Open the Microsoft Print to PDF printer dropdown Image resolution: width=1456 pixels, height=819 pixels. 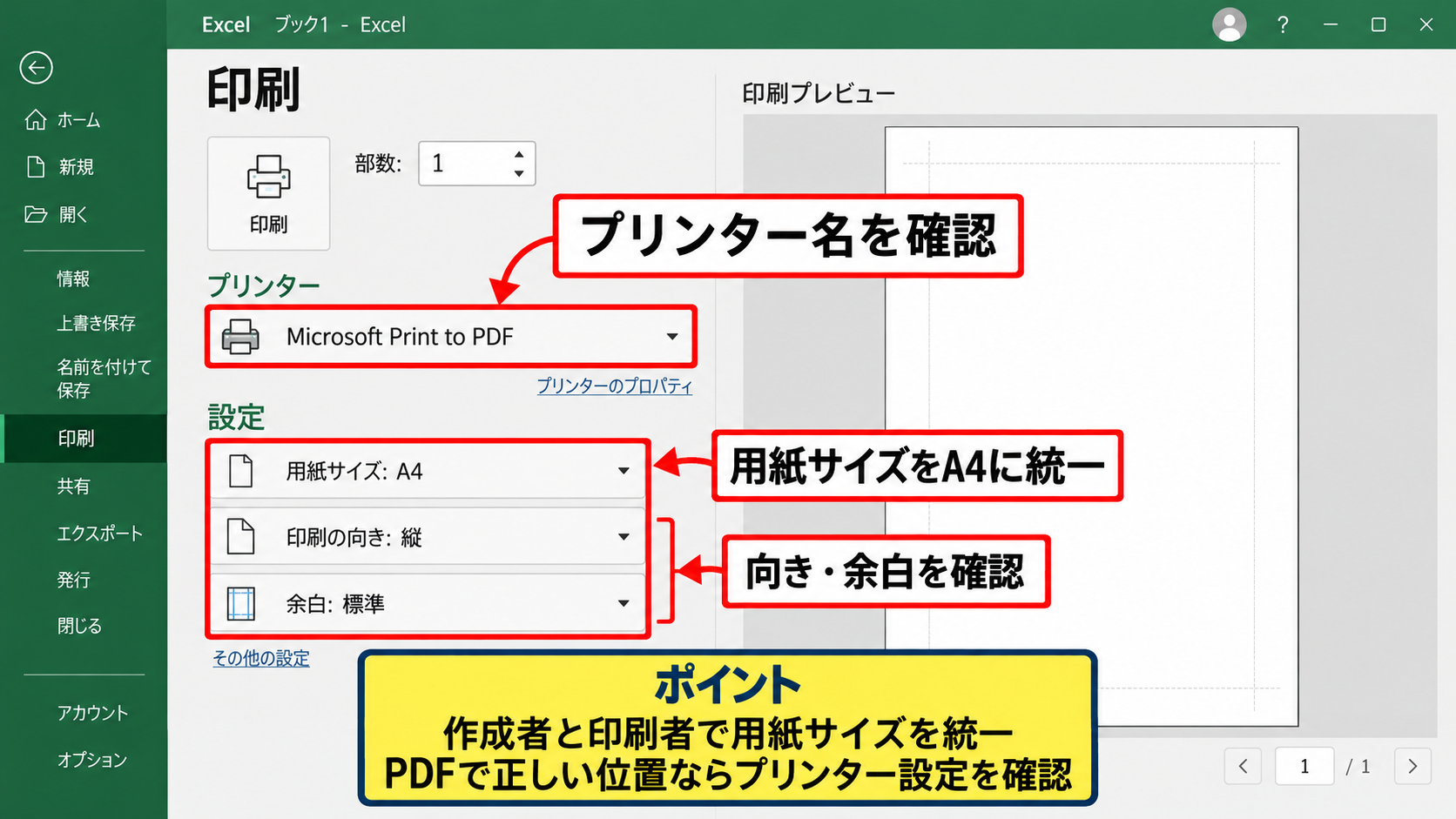pyautogui.click(x=451, y=337)
